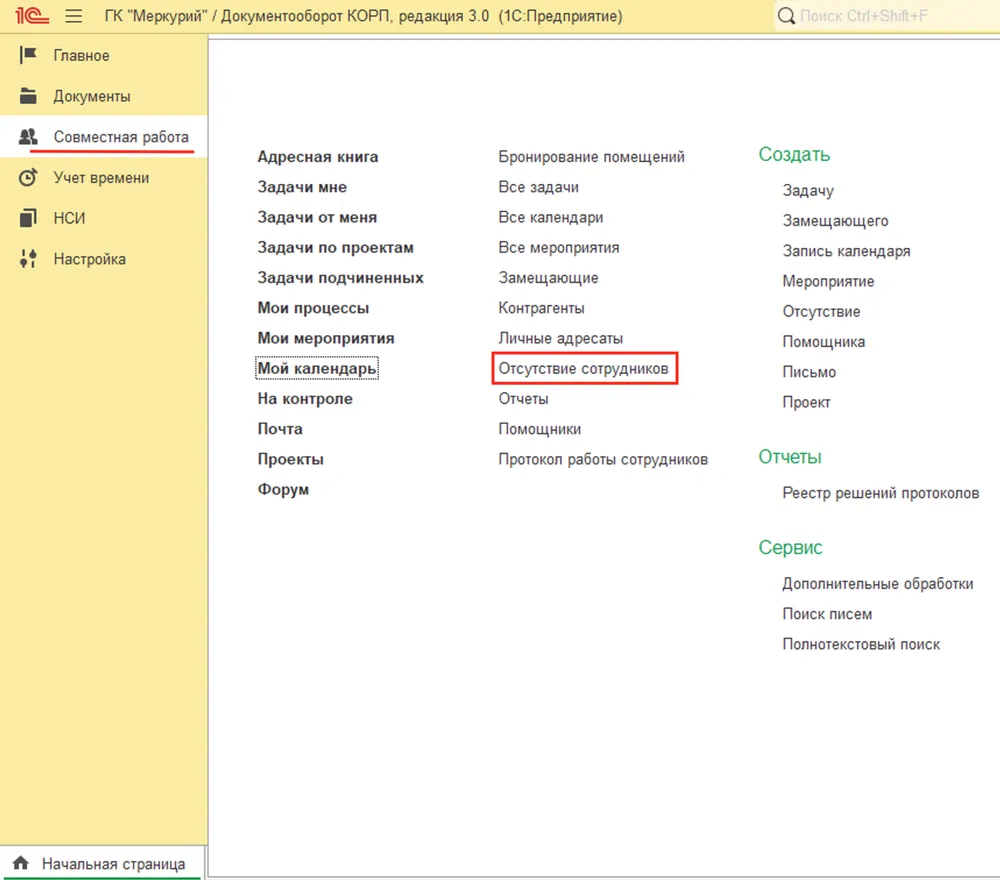1000x880 pixels.
Task: Create a new Задачу
Action: (x=808, y=191)
